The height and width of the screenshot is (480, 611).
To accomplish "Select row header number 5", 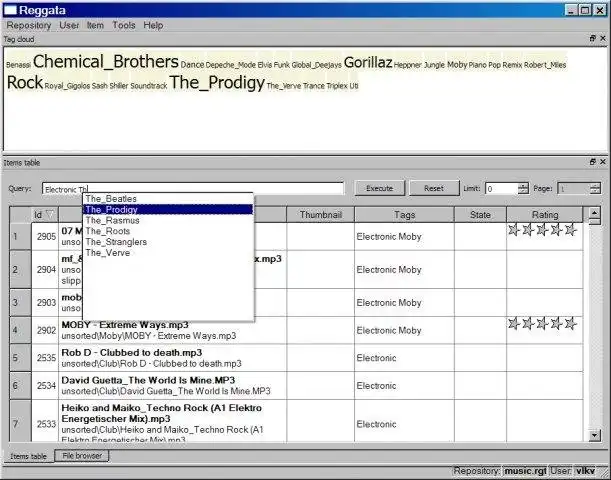I will tap(20, 358).
